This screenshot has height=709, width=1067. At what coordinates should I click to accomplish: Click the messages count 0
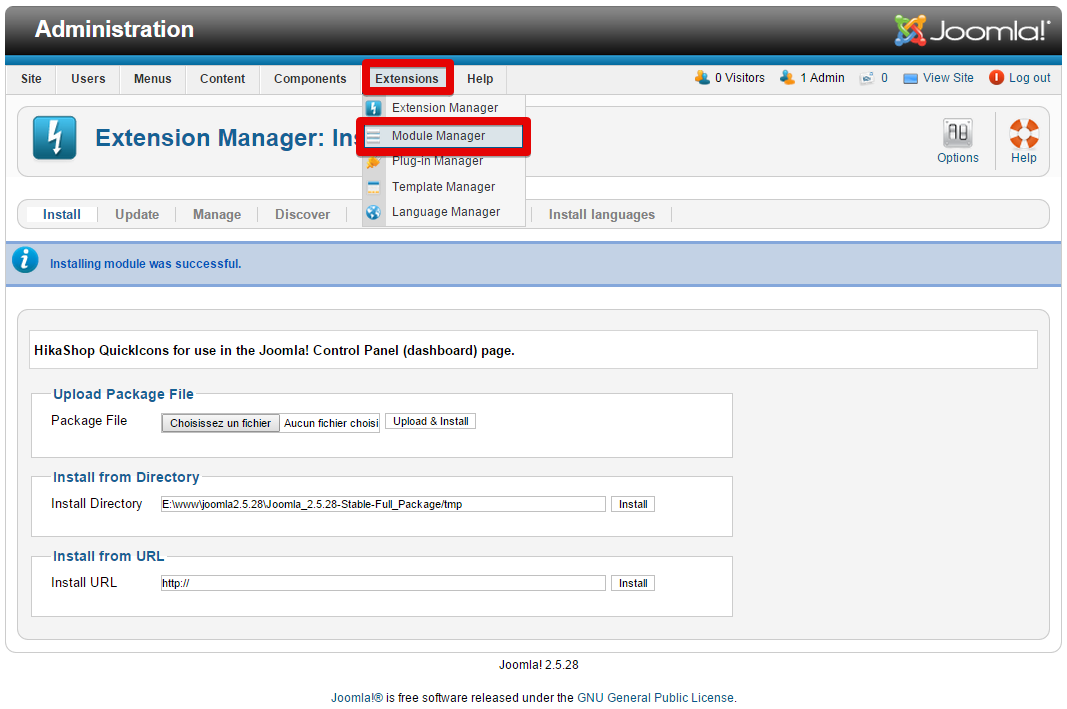(884, 78)
